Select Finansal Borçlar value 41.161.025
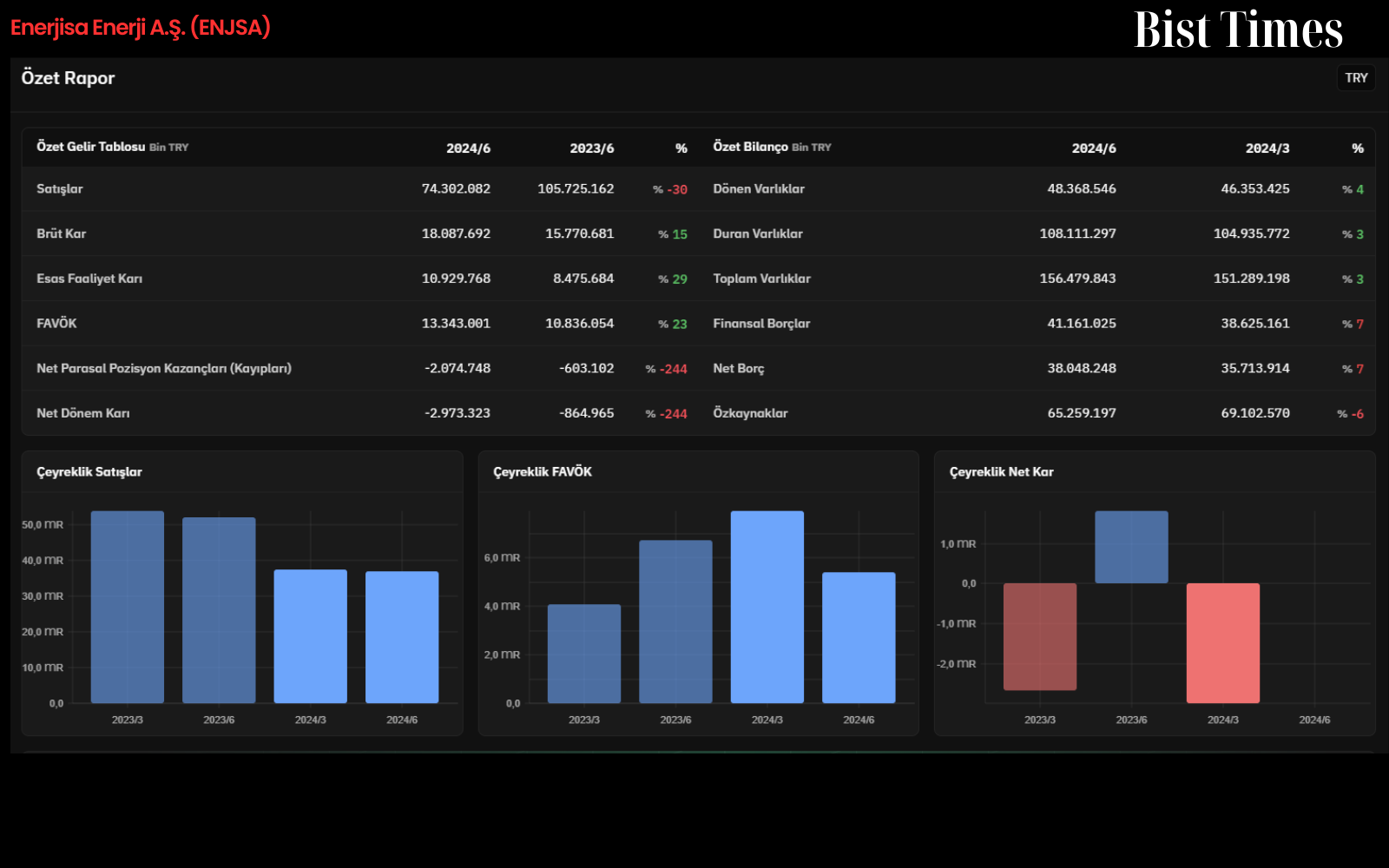The width and height of the screenshot is (1389, 868). [x=1082, y=323]
